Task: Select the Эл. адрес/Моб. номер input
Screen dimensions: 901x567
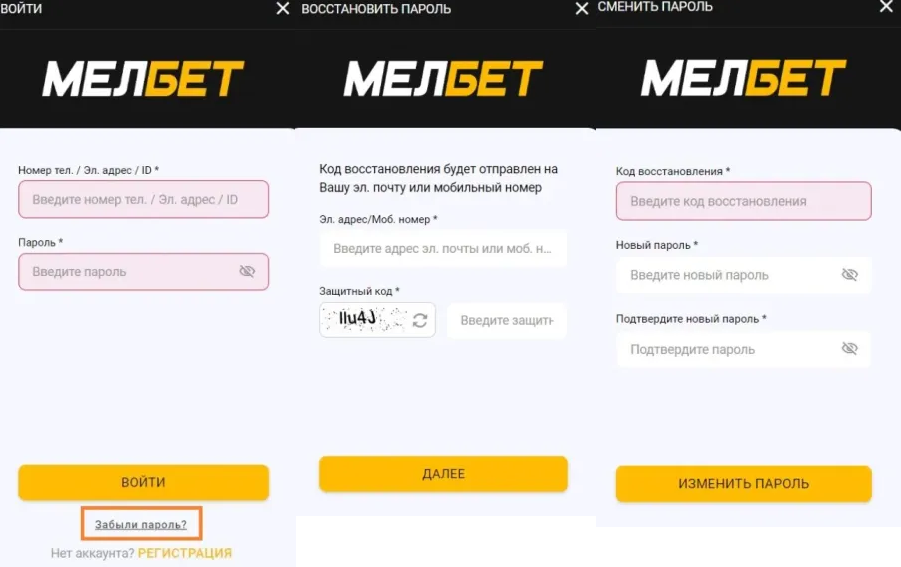Action: [x=443, y=248]
